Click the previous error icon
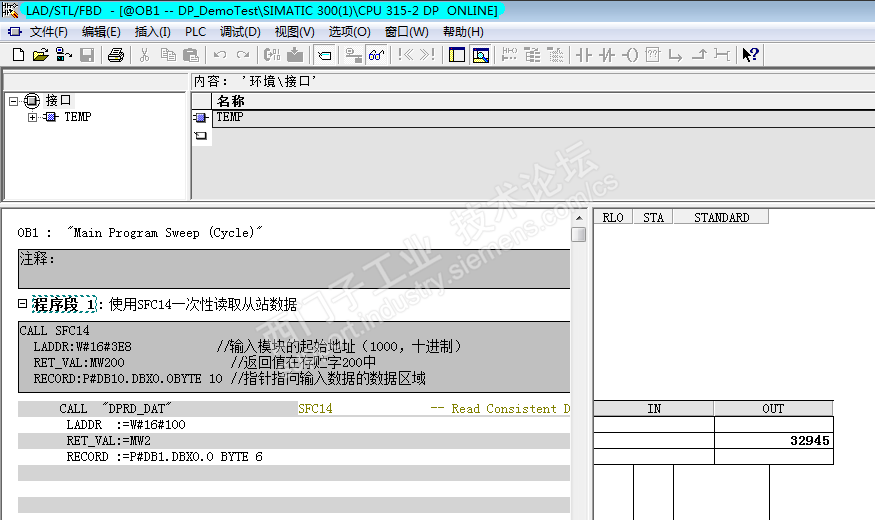 tap(406, 55)
